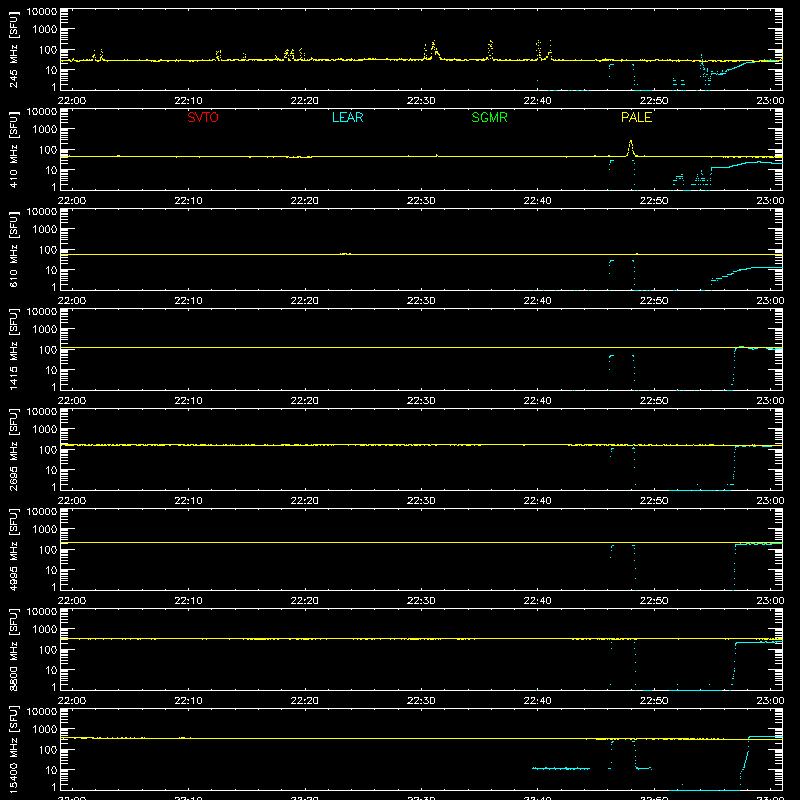Click the yellow PALE station label

point(636,117)
